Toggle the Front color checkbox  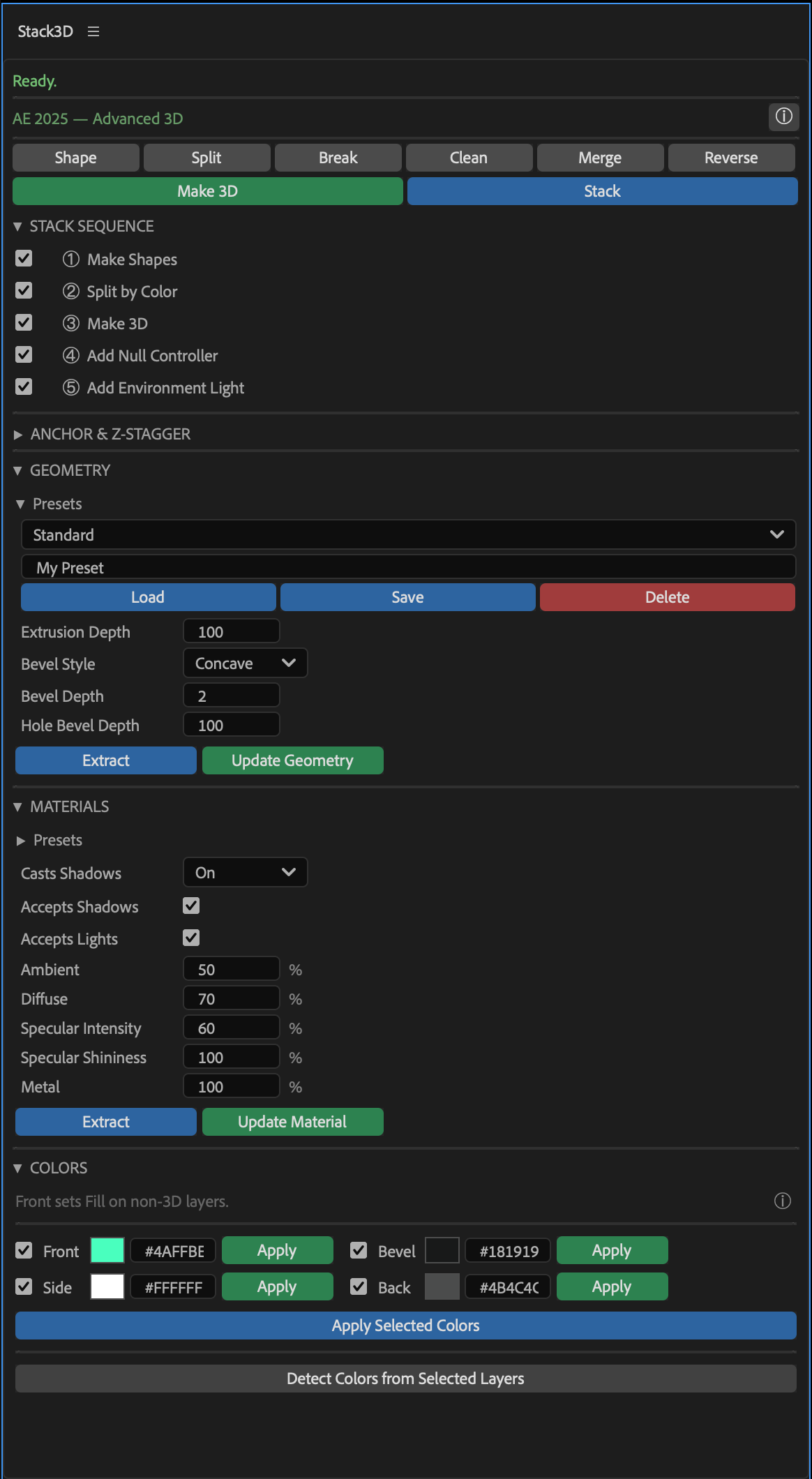pos(24,1250)
